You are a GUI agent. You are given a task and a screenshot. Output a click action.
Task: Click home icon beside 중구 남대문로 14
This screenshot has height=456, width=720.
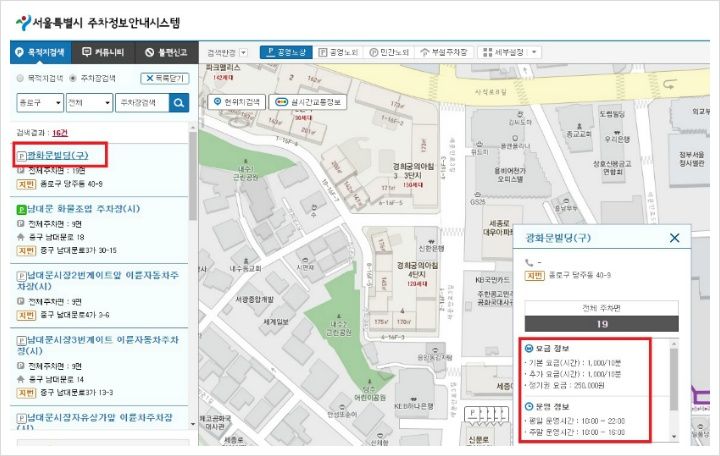(x=20, y=379)
